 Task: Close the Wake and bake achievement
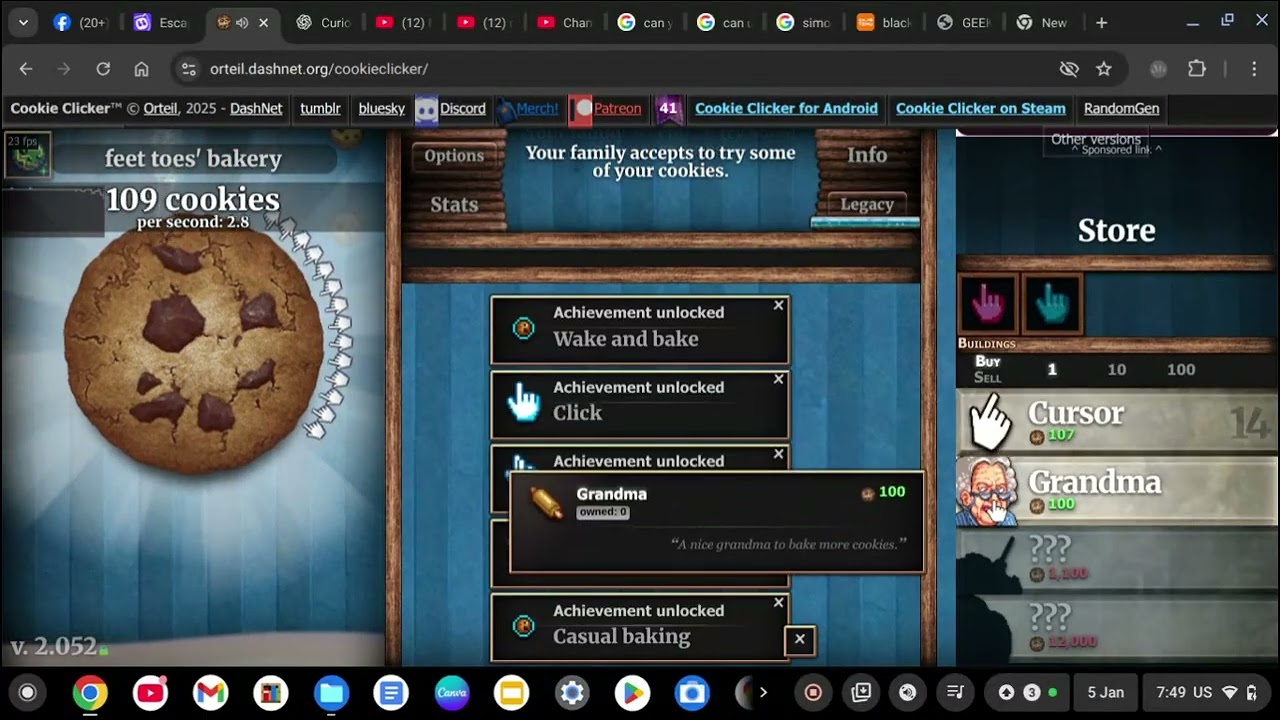(779, 305)
